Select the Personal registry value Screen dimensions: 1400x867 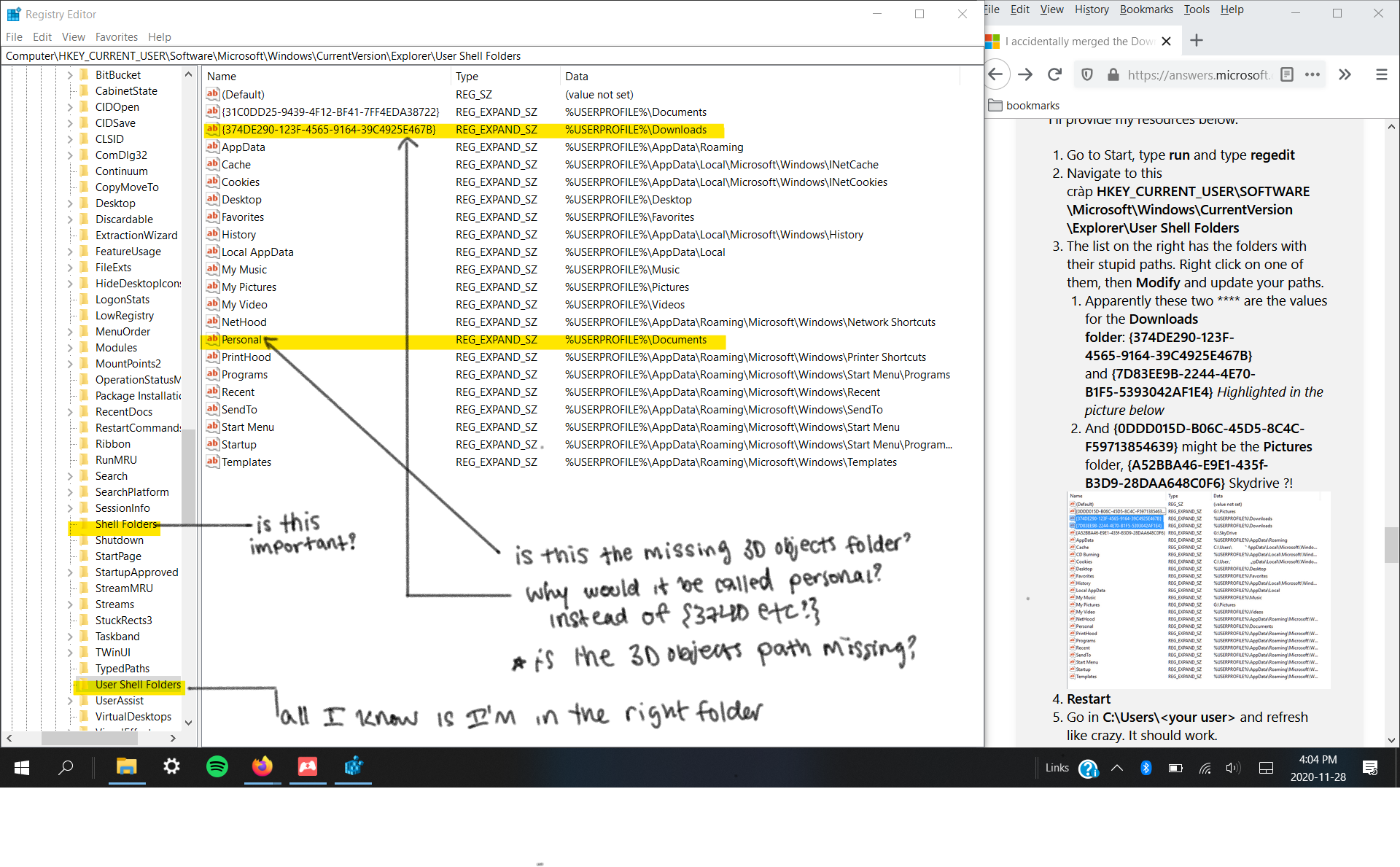pyautogui.click(x=241, y=340)
